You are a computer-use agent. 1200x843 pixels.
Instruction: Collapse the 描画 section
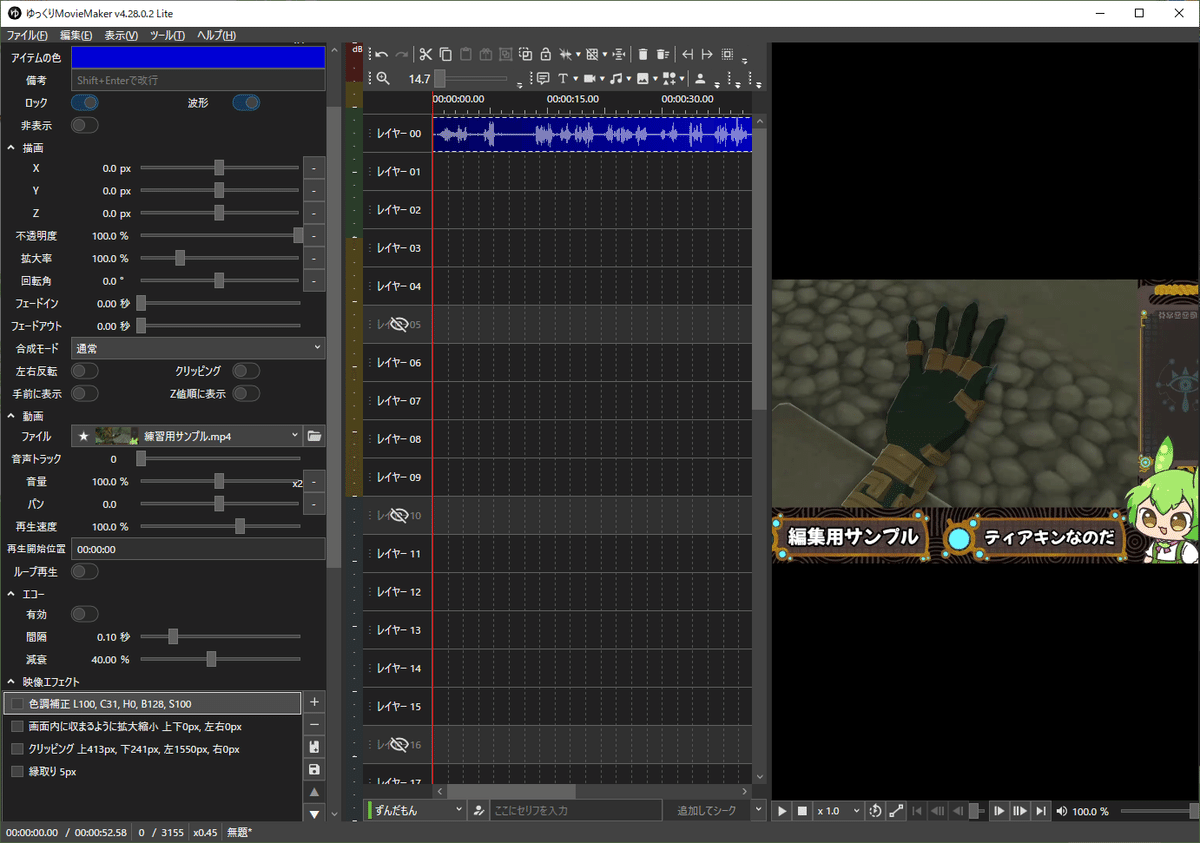11,148
